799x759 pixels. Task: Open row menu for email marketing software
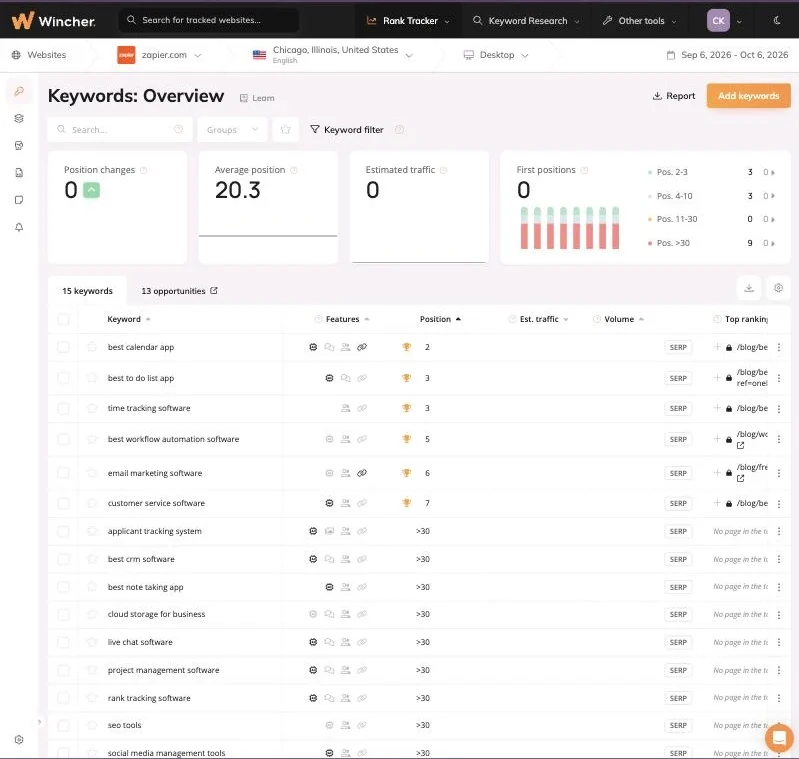coord(779,473)
